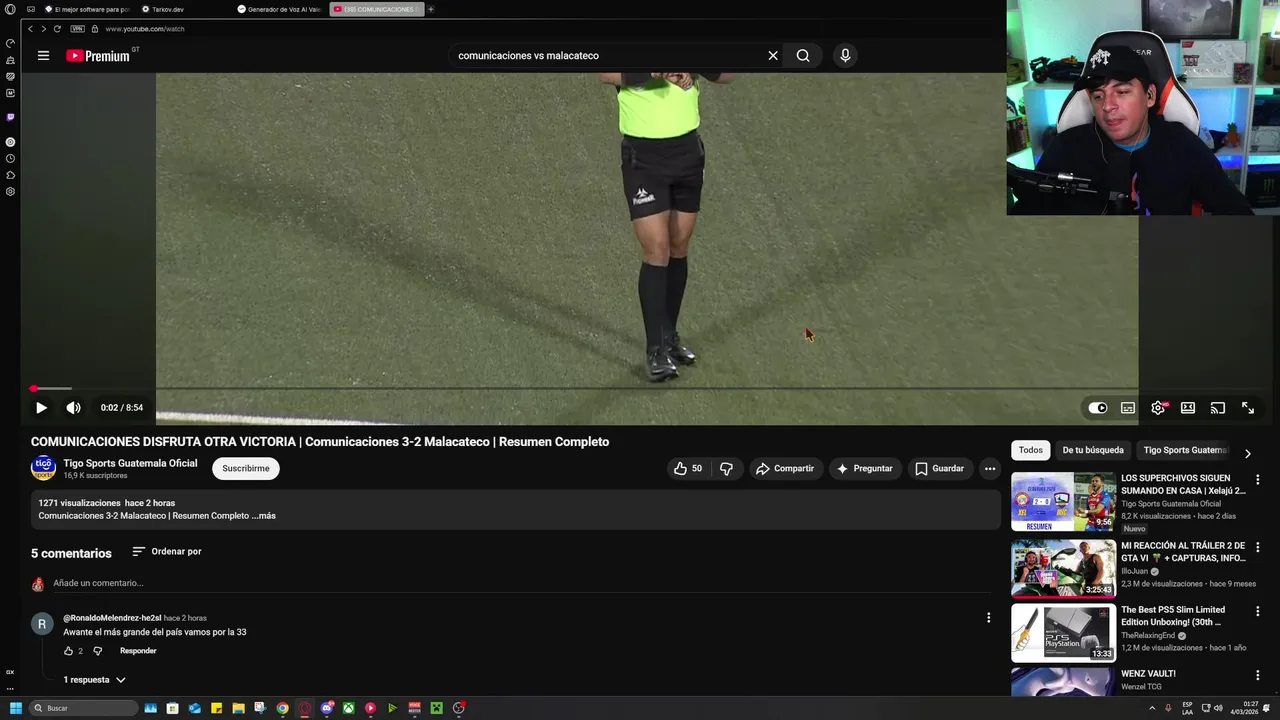This screenshot has width=1280, height=720.
Task: Open options for the WENZ VAULT video
Action: click(1258, 675)
